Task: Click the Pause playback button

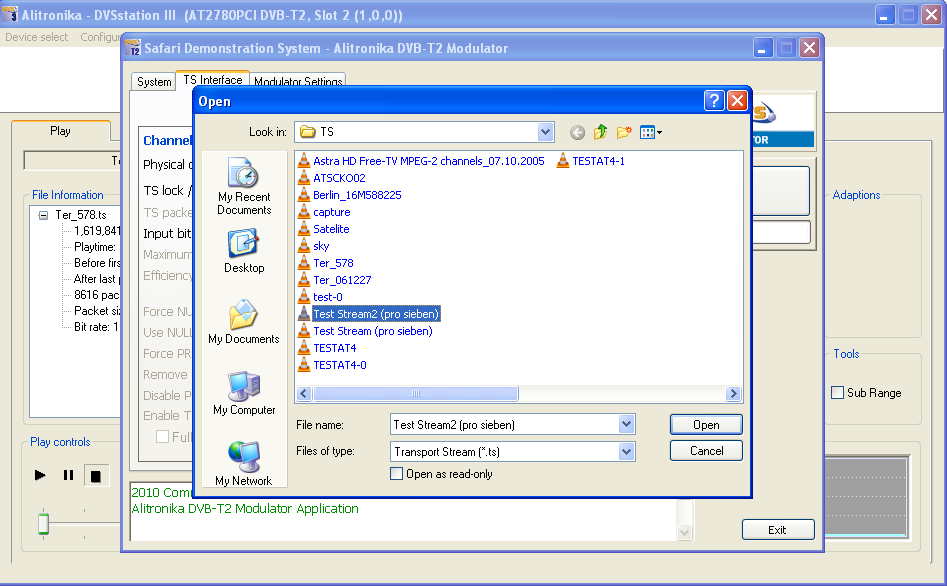Action: point(68,475)
